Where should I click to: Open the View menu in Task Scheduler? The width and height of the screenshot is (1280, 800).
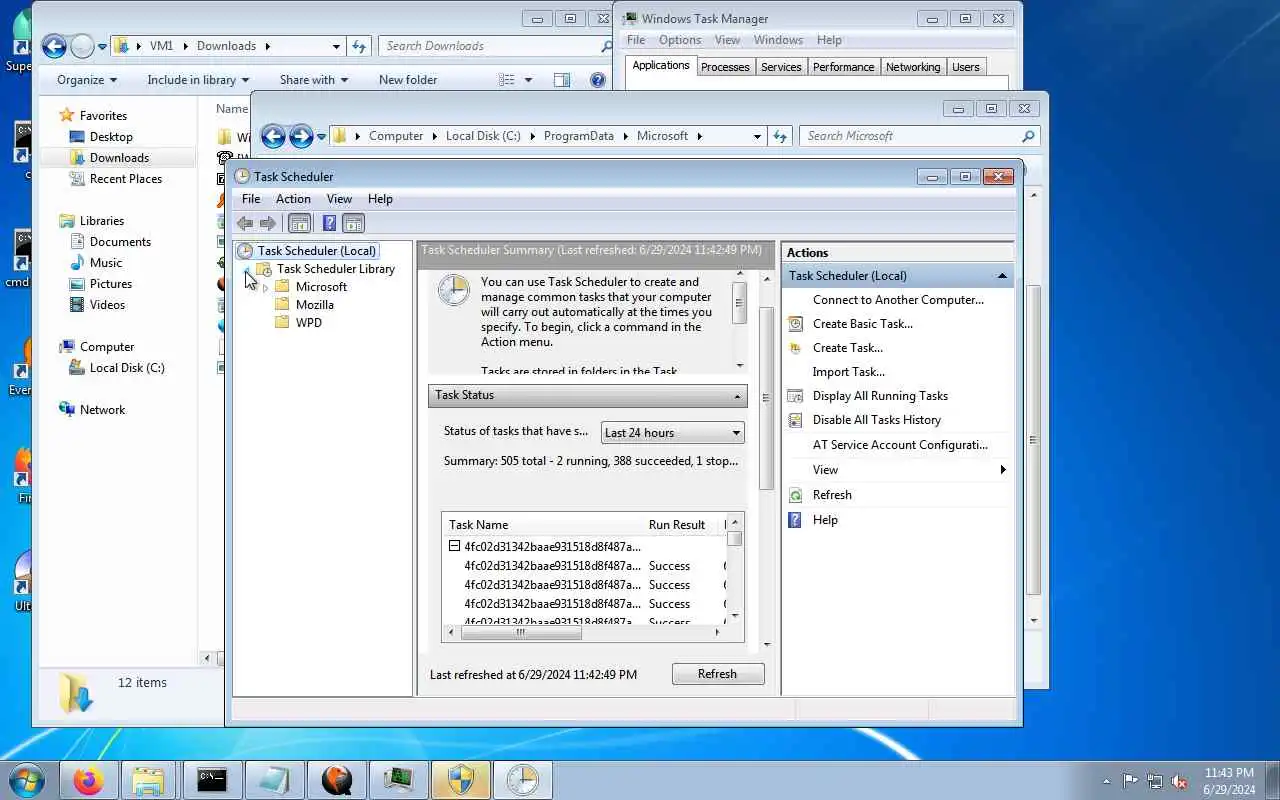339,199
